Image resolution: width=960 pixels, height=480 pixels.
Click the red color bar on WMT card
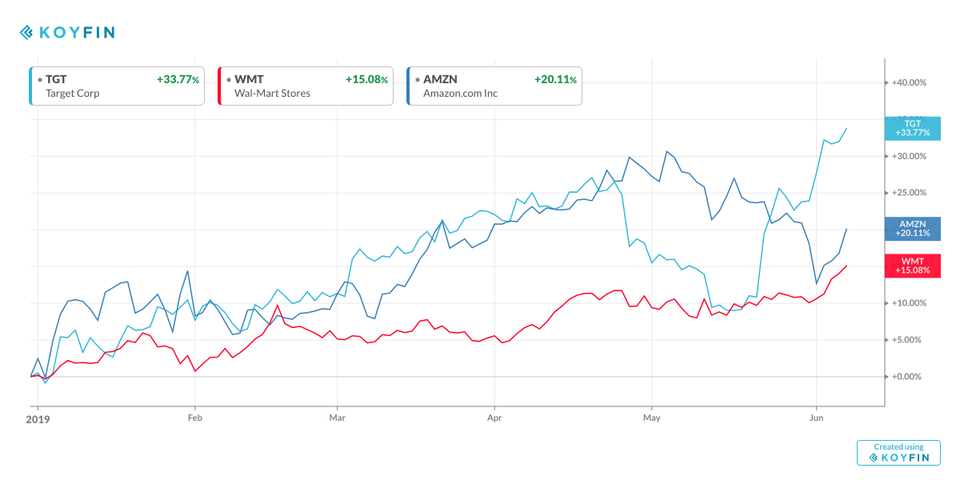[x=219, y=86]
